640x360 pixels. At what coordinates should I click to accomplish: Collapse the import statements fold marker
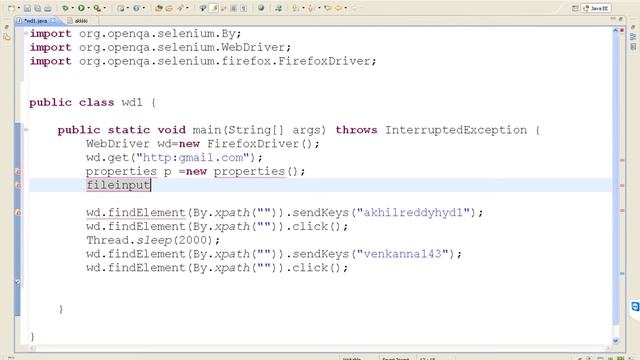click(x=26, y=33)
